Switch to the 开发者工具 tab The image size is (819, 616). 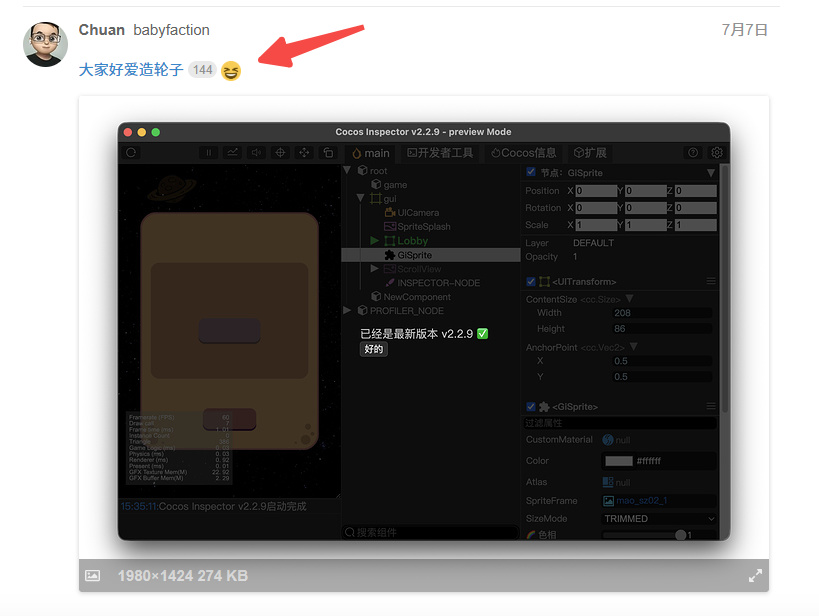(440, 153)
